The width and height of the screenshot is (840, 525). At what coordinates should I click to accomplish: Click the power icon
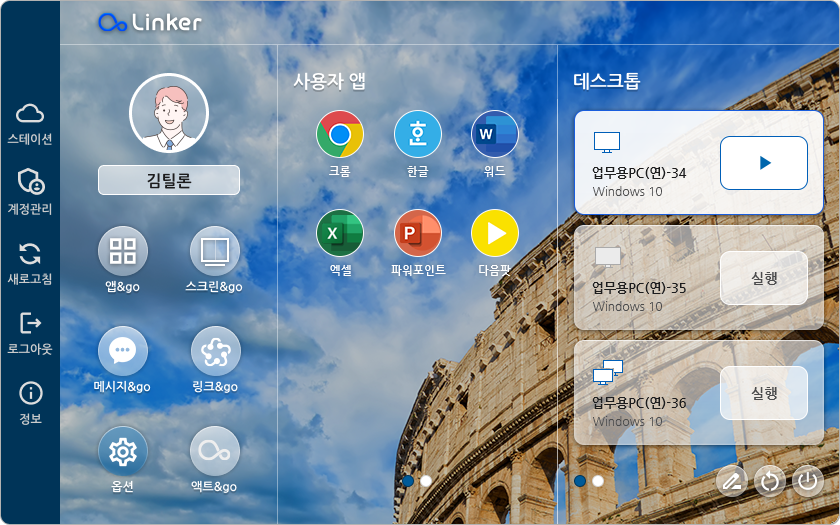click(x=807, y=481)
